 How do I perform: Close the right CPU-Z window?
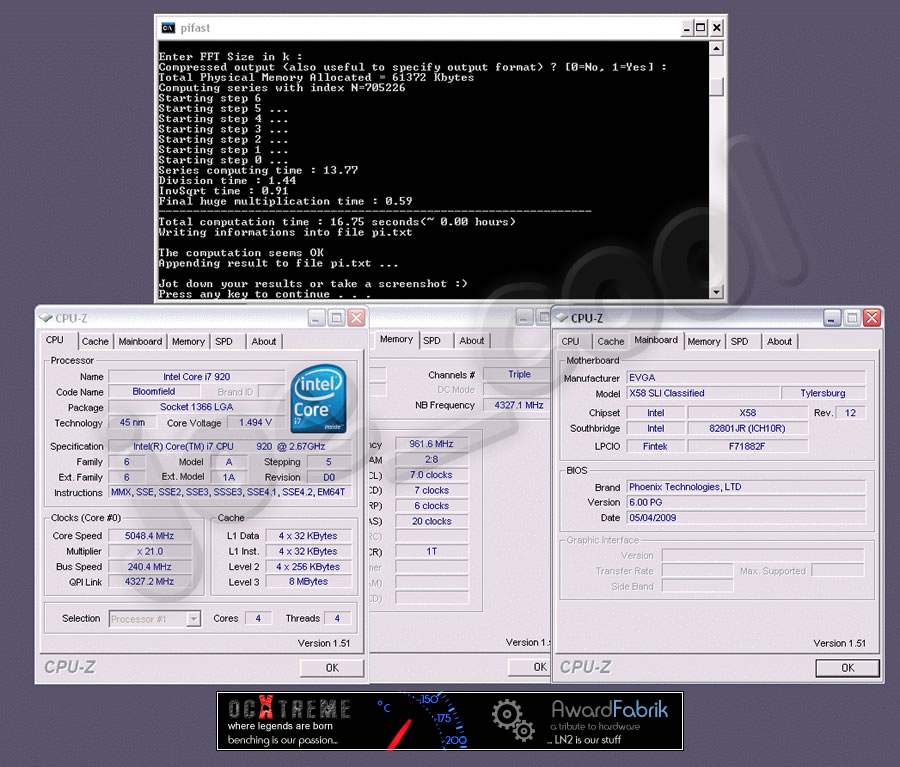click(x=872, y=317)
